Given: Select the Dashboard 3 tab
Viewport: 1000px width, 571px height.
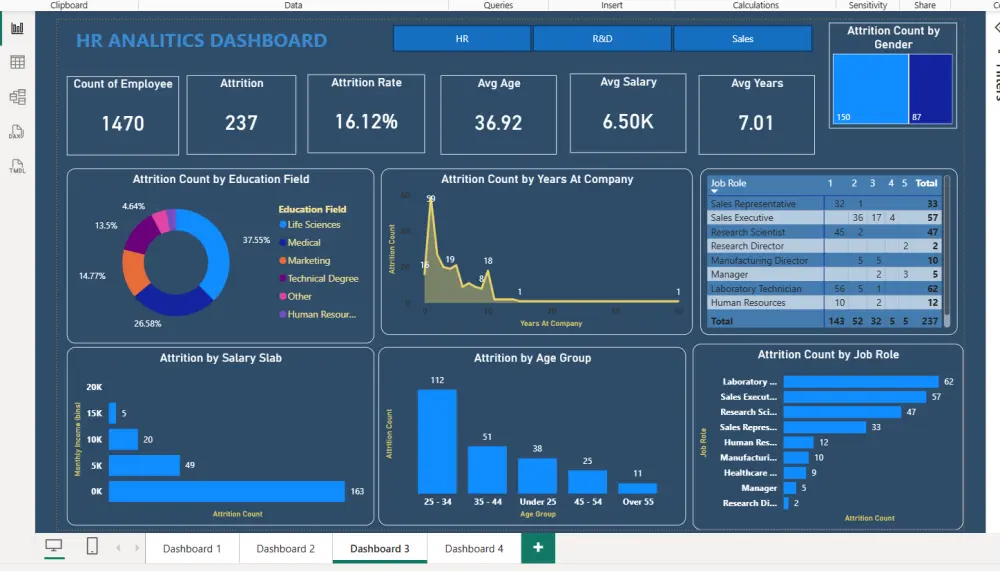Looking at the screenshot, I should tap(379, 549).
